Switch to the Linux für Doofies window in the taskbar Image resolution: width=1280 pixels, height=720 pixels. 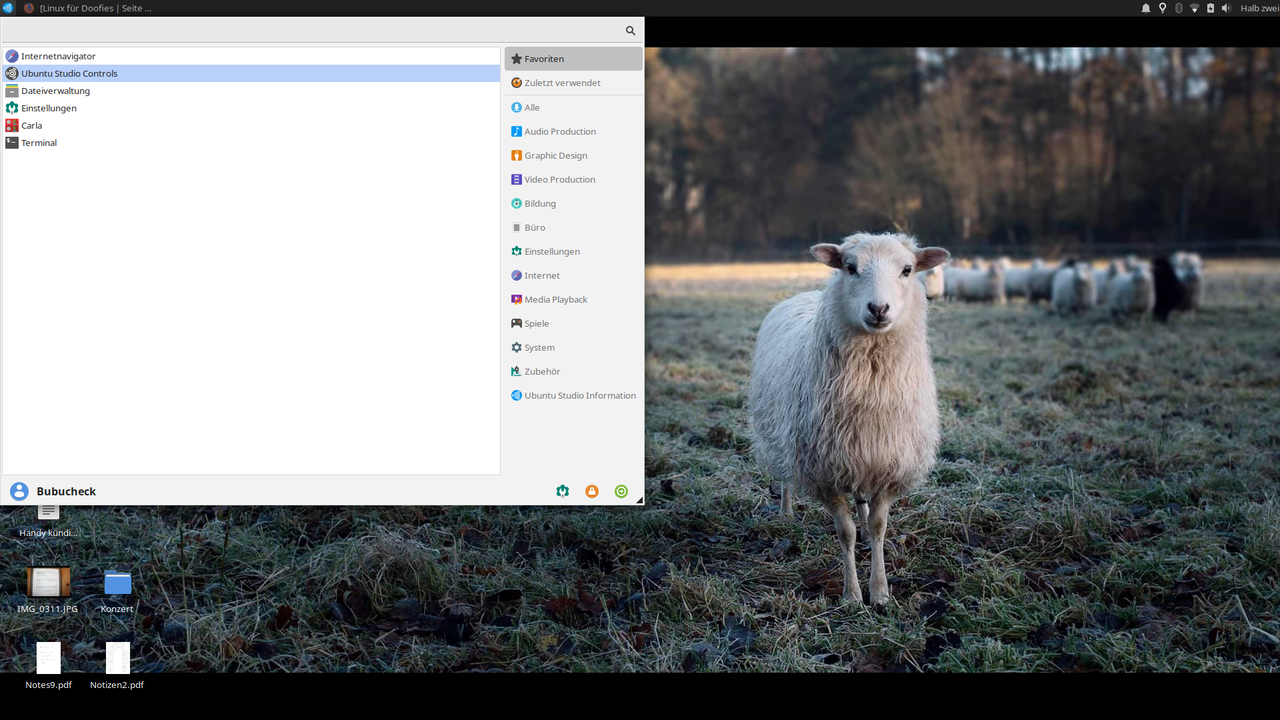[87, 8]
